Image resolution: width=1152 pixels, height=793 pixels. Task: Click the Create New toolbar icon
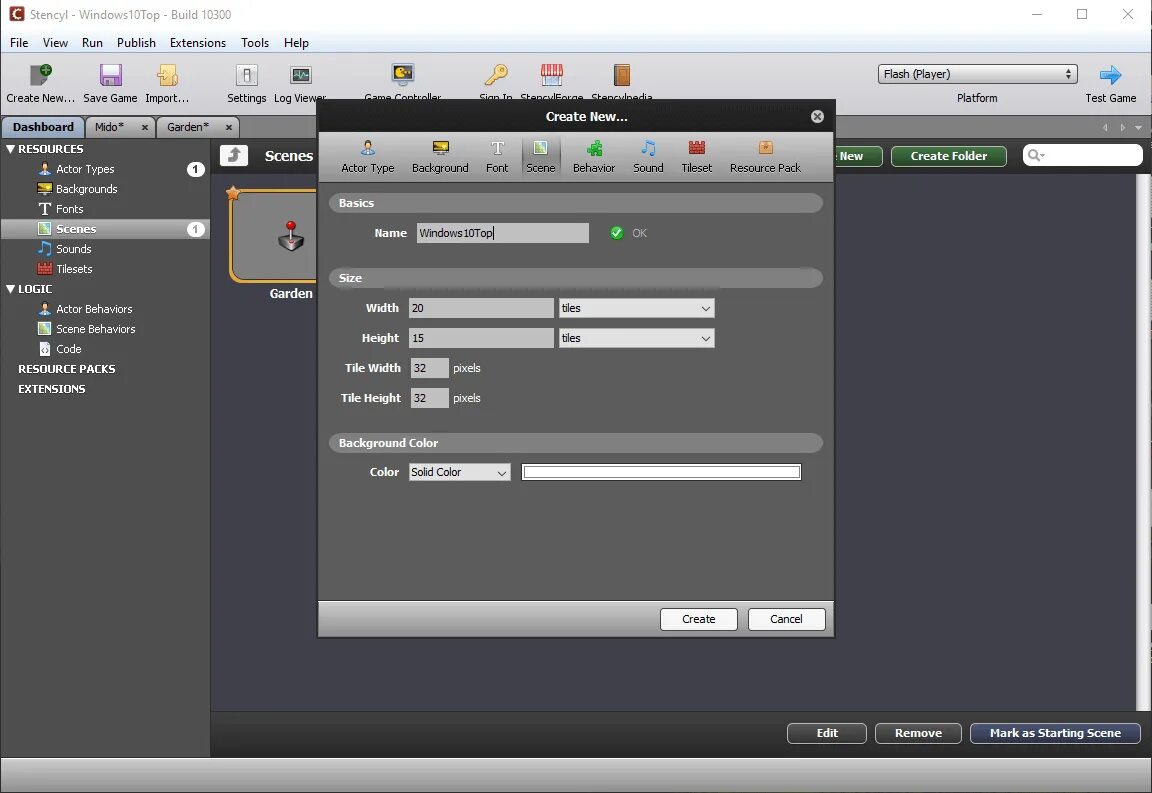pos(40,74)
